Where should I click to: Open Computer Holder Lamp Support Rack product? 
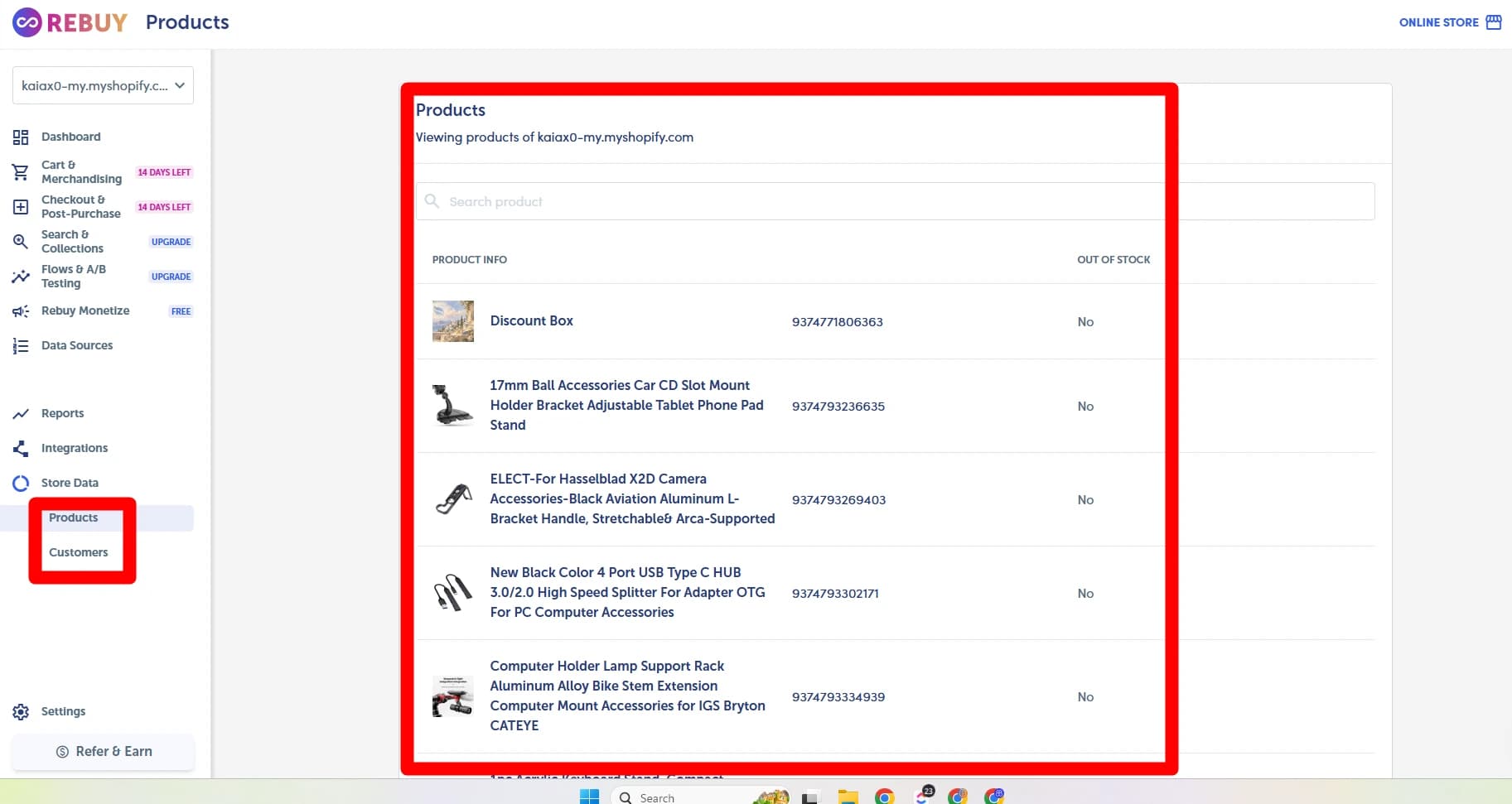pyautogui.click(x=627, y=696)
